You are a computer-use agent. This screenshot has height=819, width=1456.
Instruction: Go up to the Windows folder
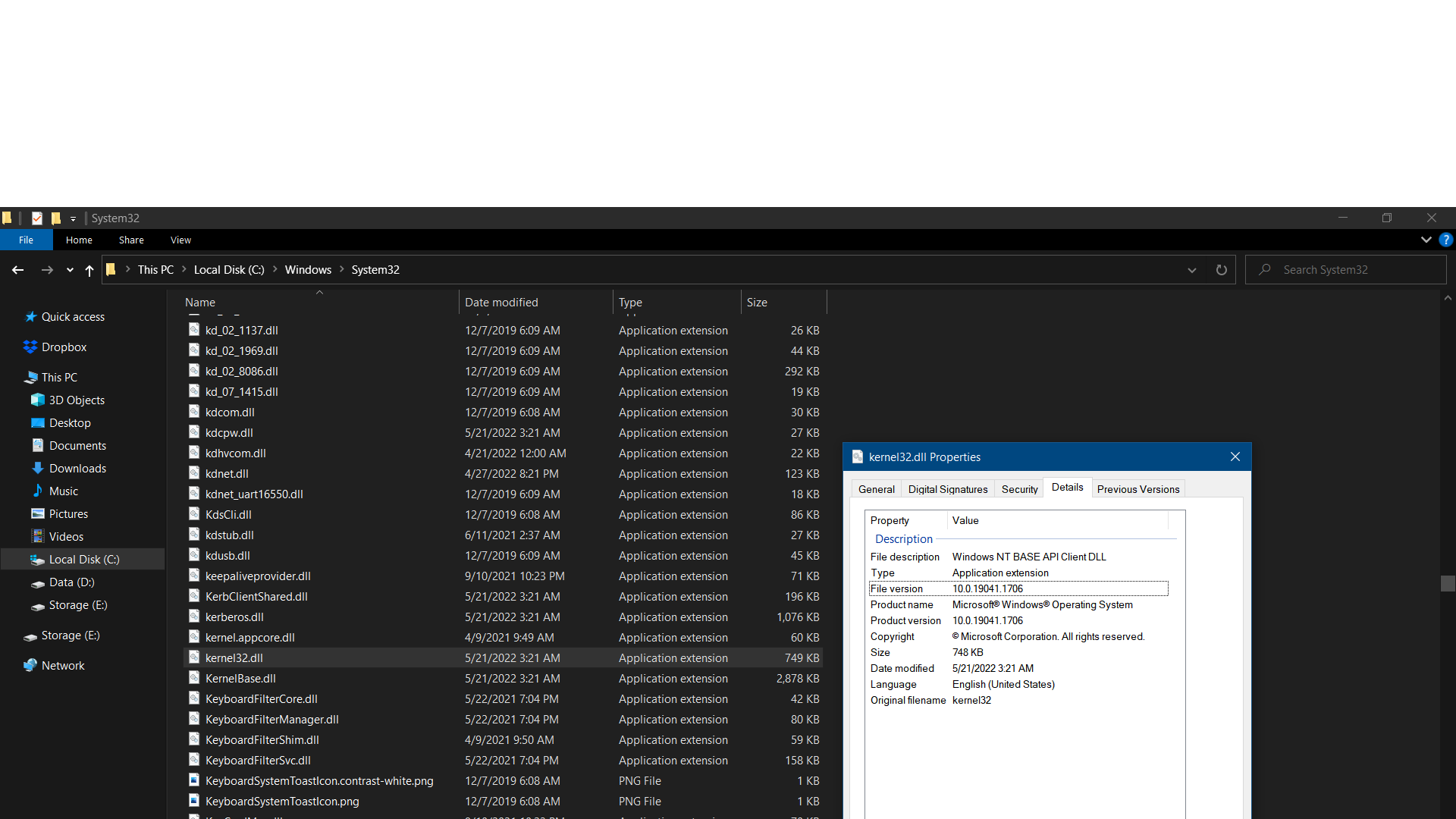[x=89, y=269]
